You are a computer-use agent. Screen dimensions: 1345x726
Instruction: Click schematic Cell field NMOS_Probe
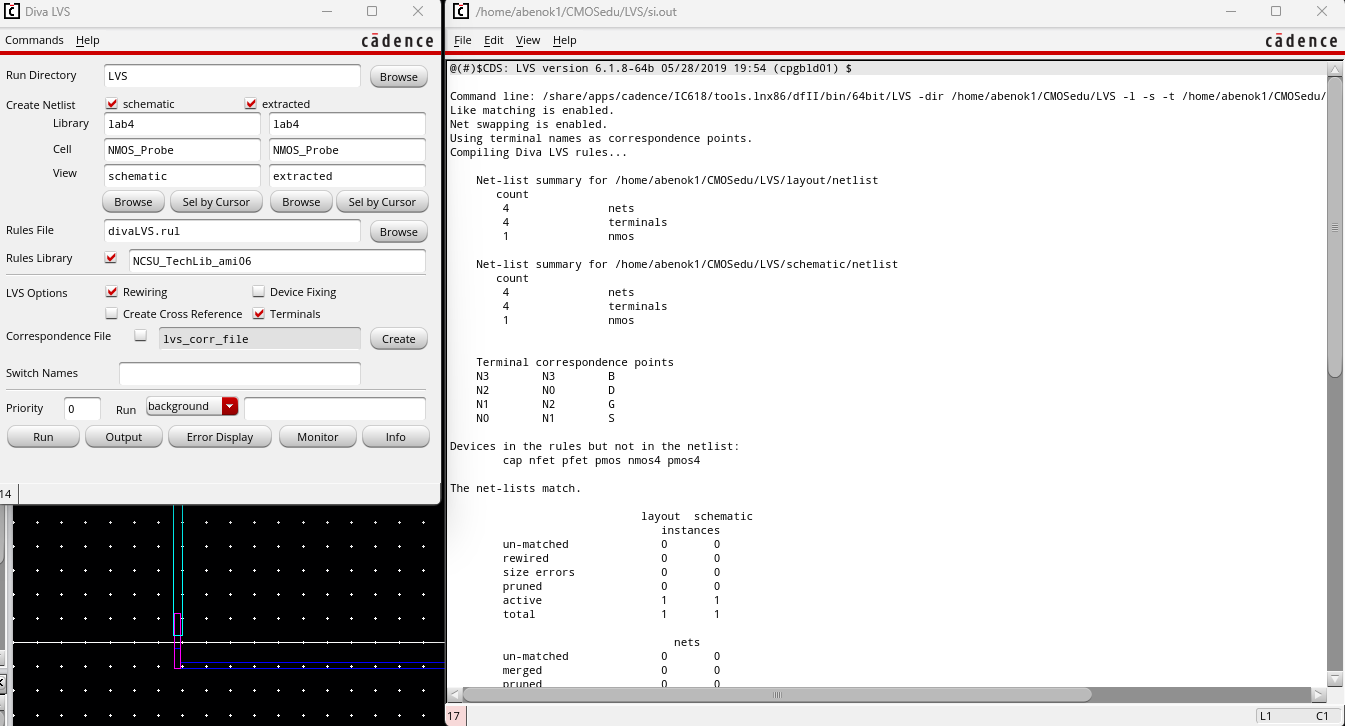182,150
